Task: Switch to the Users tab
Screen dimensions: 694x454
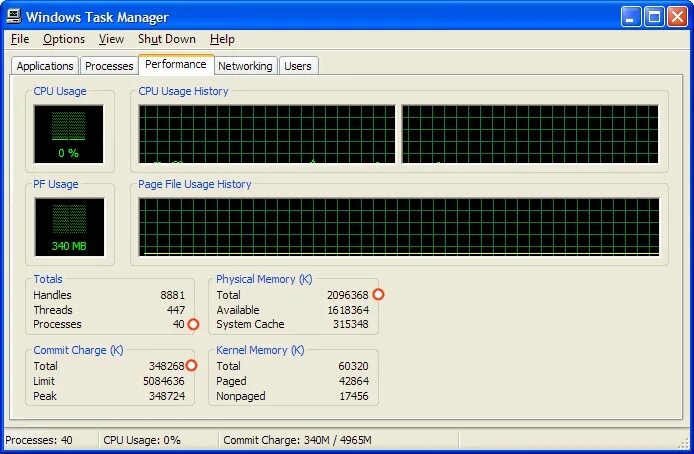Action: point(298,66)
